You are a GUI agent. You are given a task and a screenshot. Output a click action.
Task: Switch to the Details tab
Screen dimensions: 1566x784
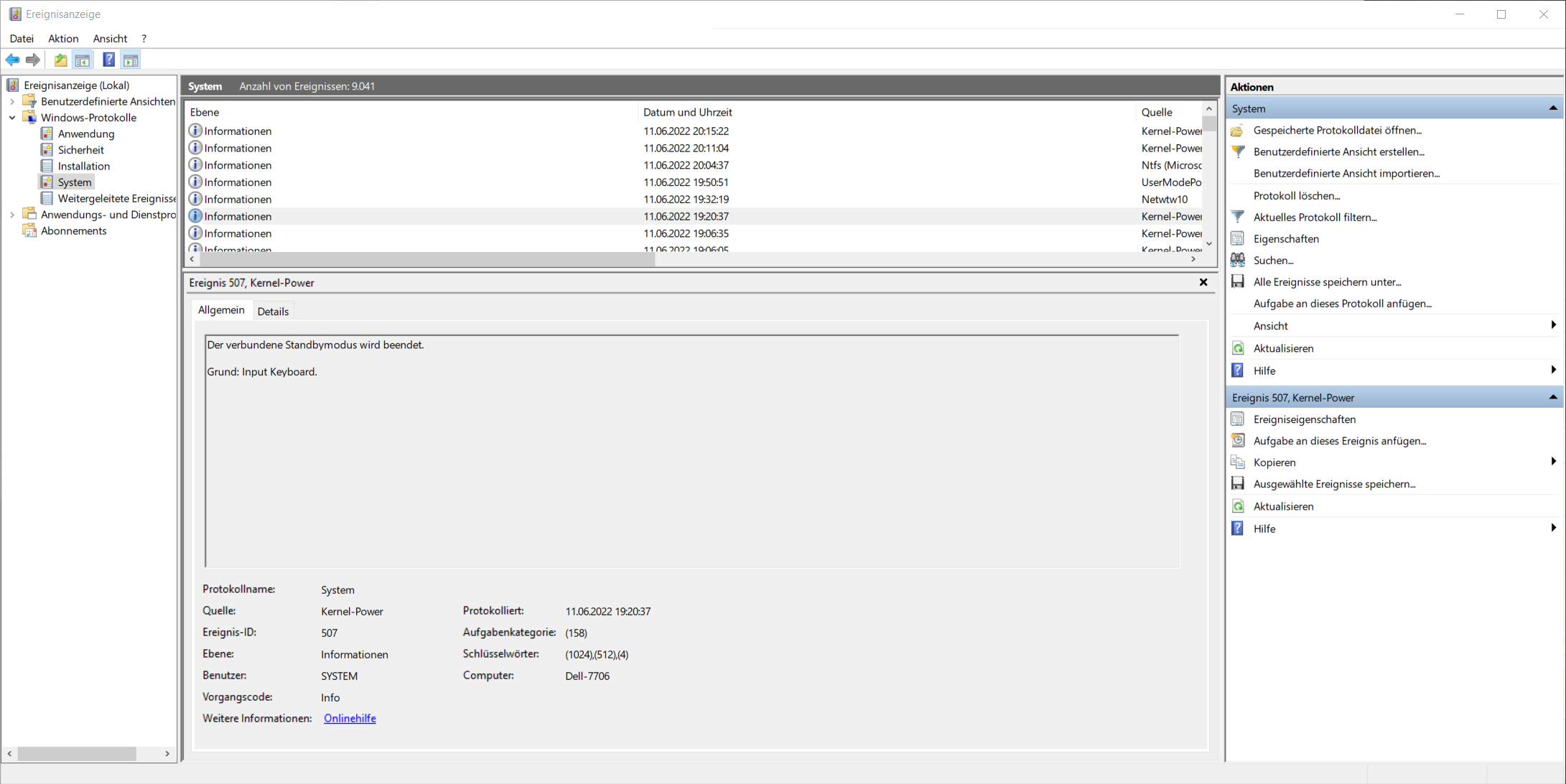coord(273,311)
